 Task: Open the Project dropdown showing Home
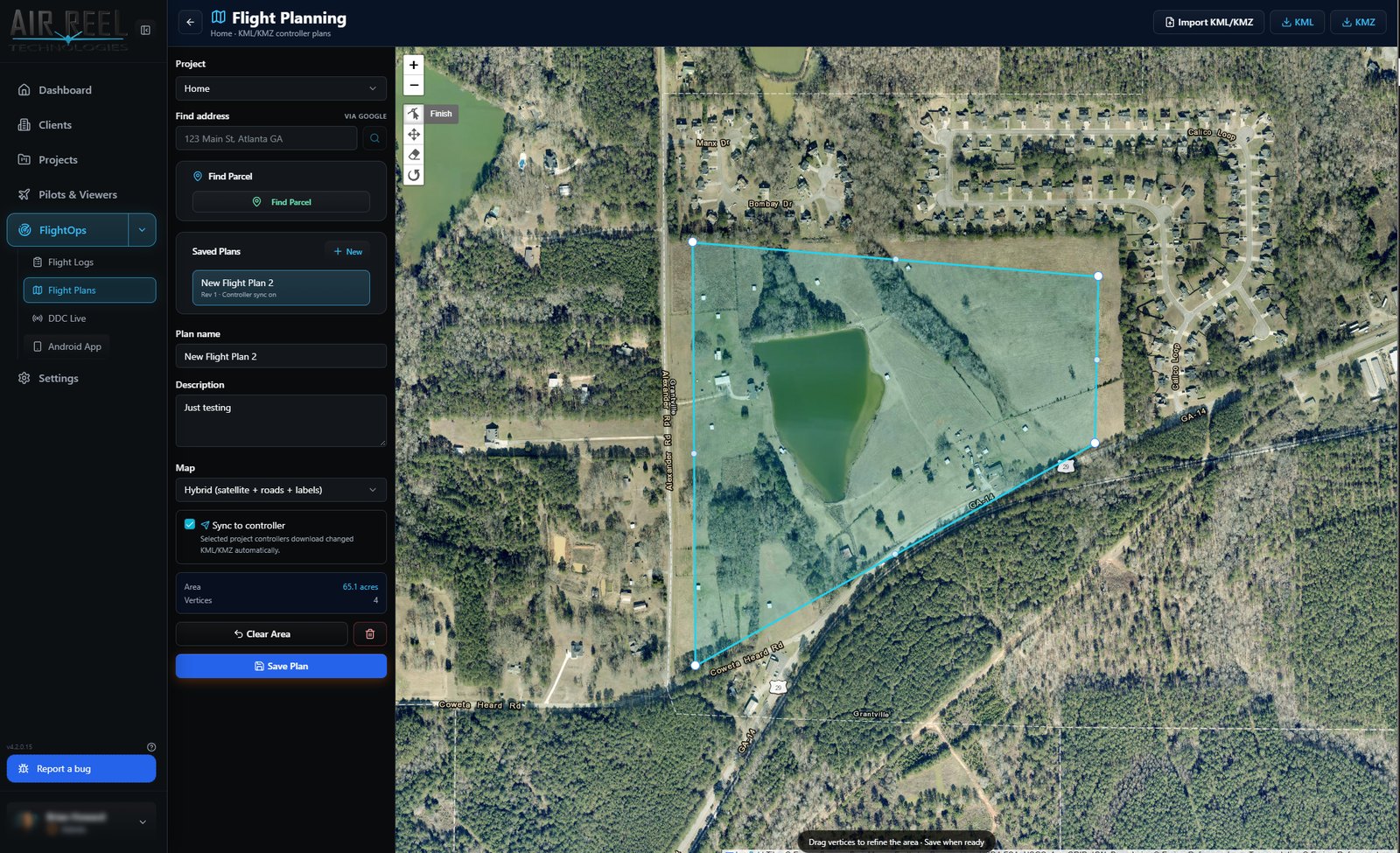pos(281,88)
